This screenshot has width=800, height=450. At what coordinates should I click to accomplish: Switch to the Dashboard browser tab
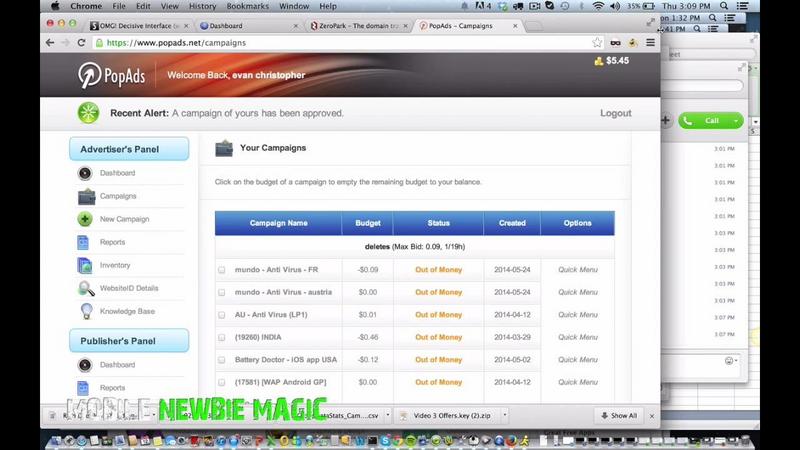[247, 26]
